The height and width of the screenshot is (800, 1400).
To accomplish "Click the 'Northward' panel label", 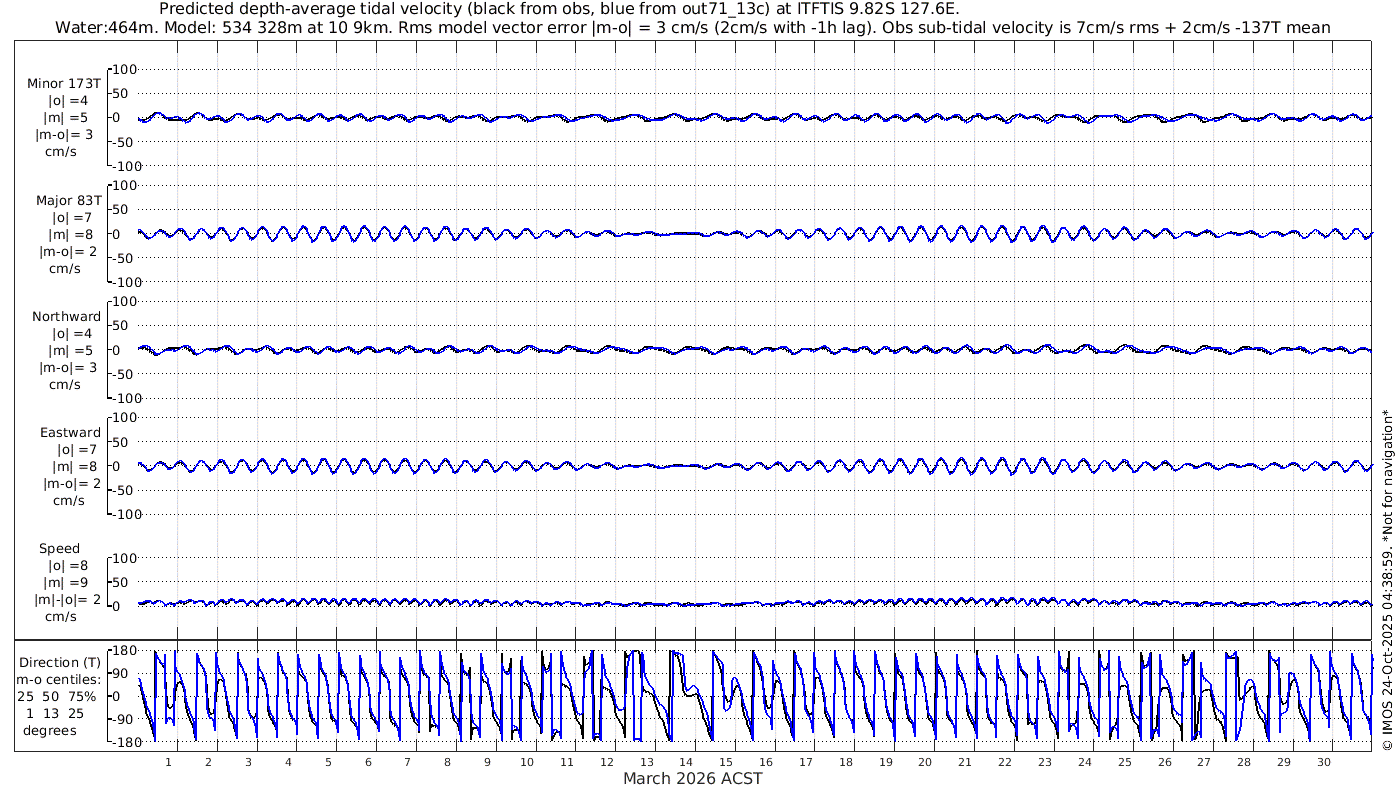I will click(x=66, y=317).
